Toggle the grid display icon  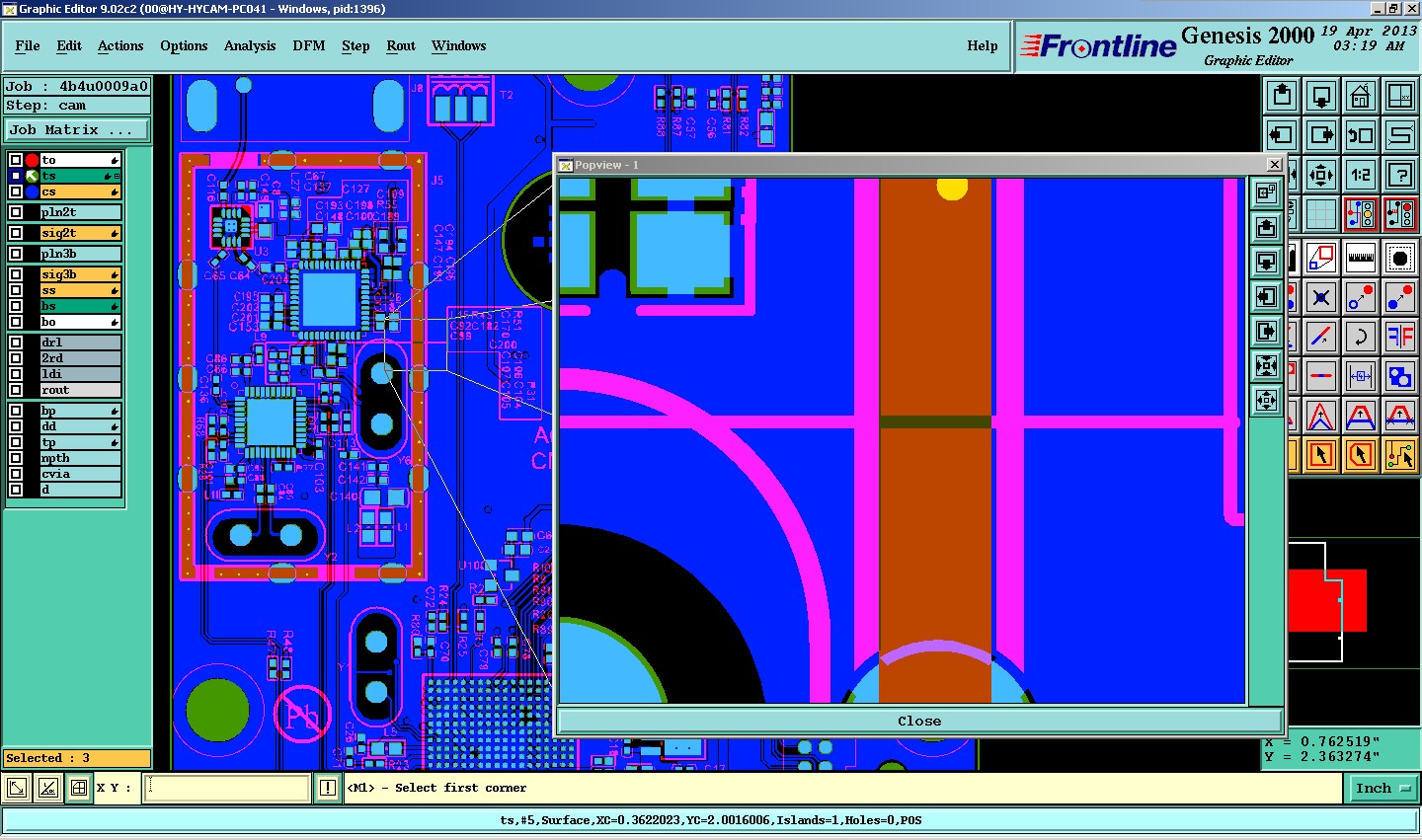(x=1321, y=214)
